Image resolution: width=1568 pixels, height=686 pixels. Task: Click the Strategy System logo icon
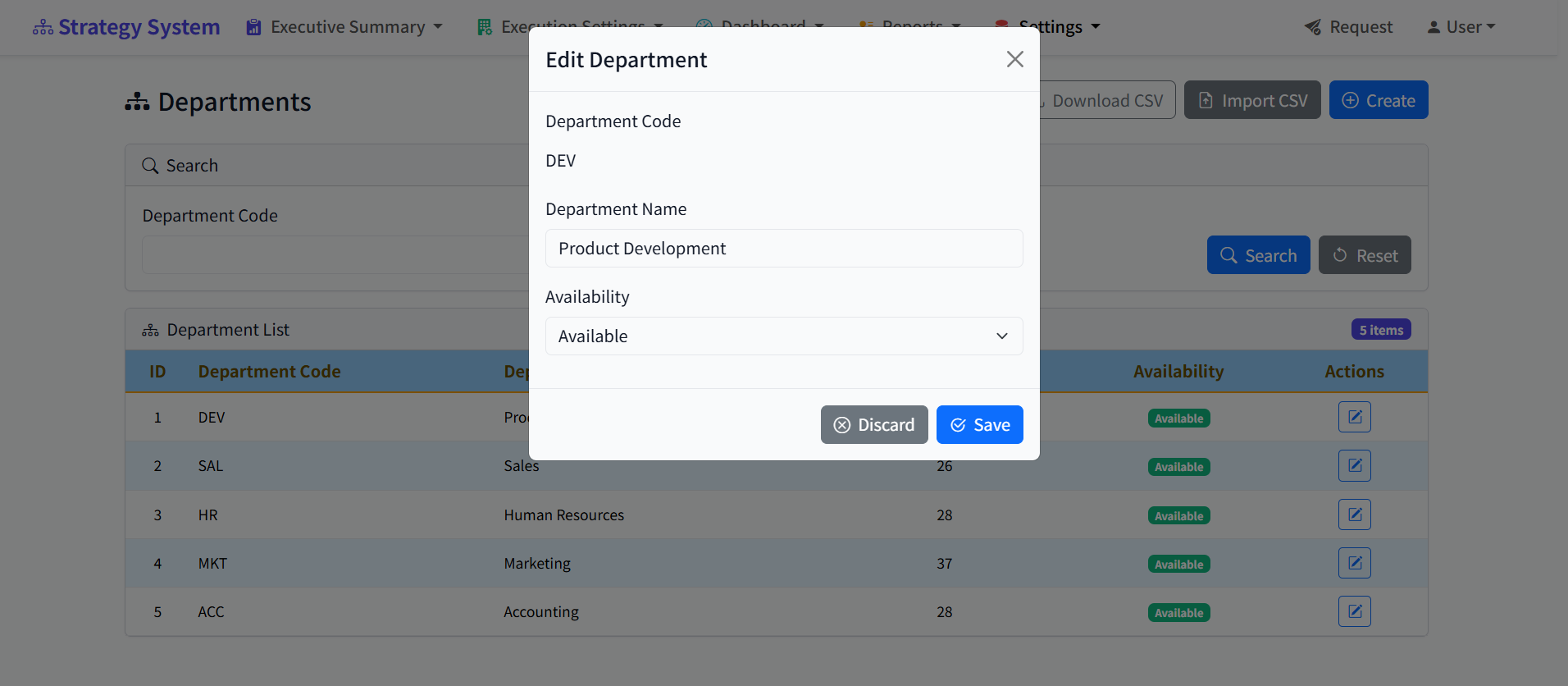pyautogui.click(x=43, y=28)
